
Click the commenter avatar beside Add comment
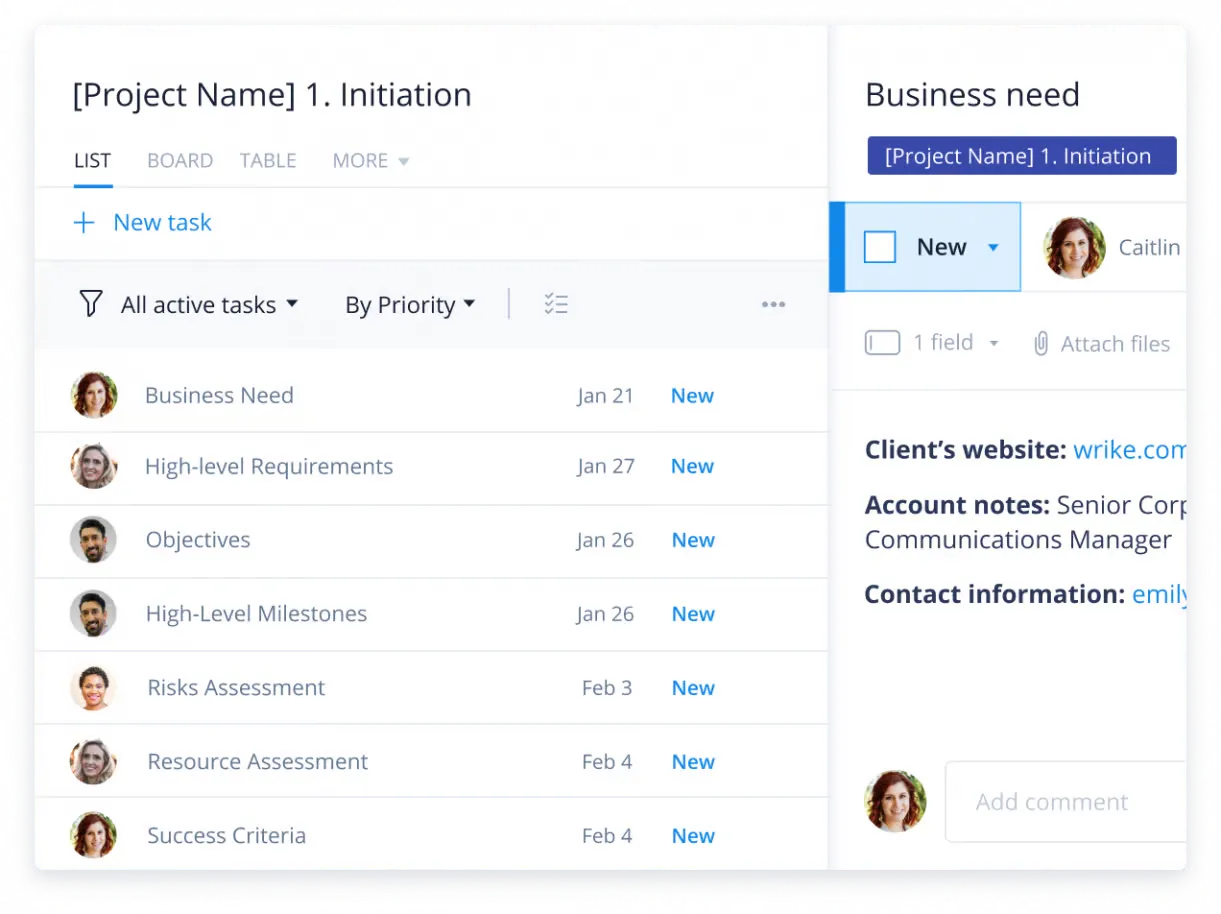click(x=895, y=801)
